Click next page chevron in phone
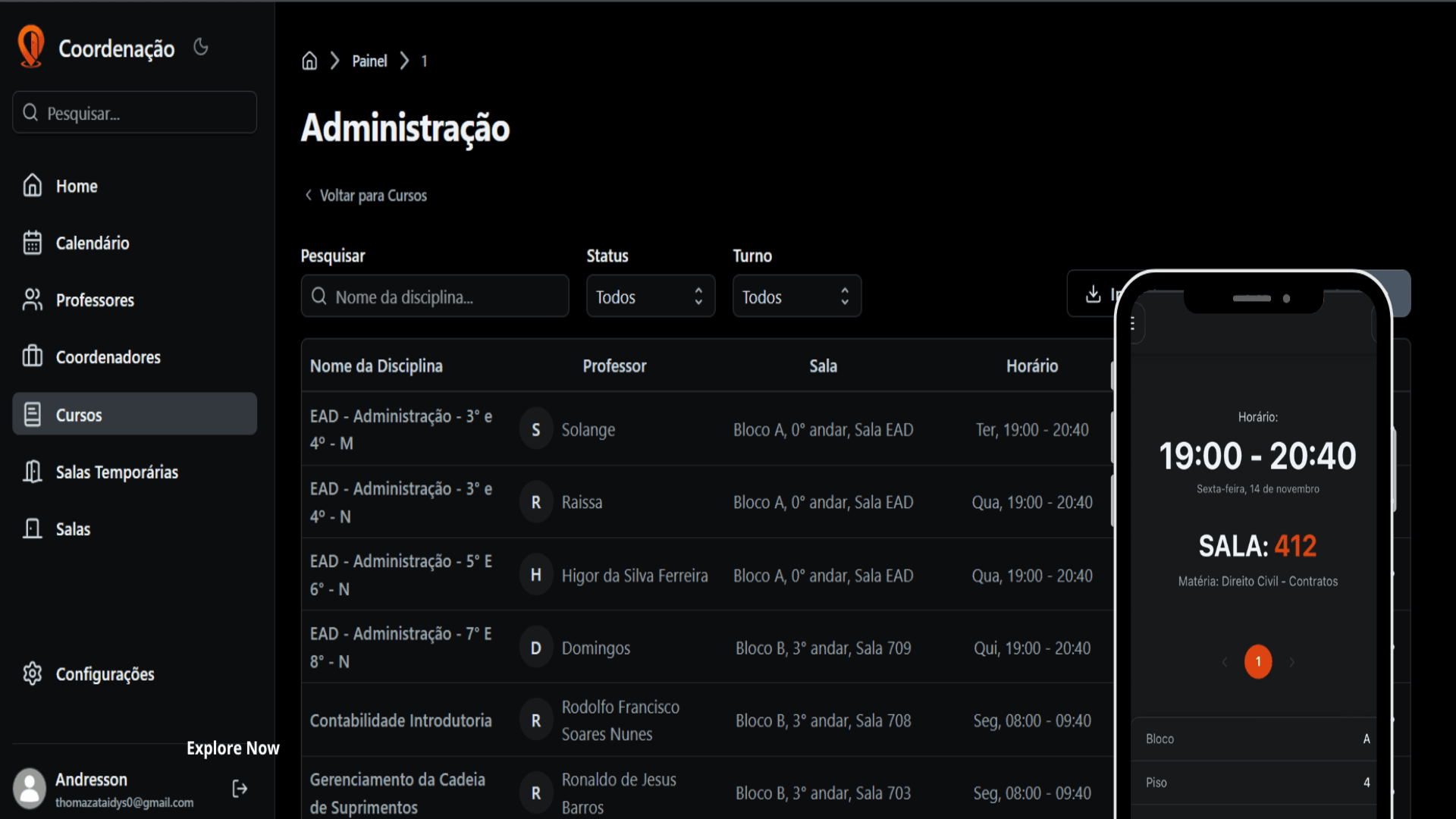Screen dimensions: 1456x819 [1292, 662]
